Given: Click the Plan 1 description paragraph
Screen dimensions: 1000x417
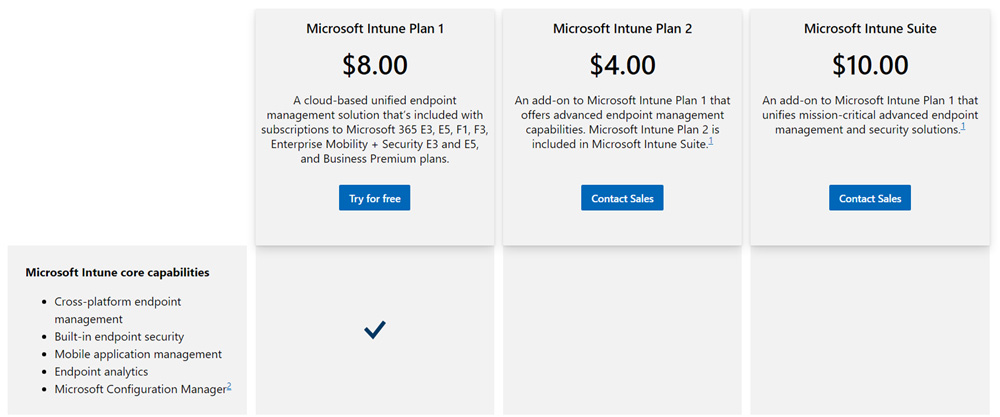Looking at the screenshot, I should [x=375, y=129].
